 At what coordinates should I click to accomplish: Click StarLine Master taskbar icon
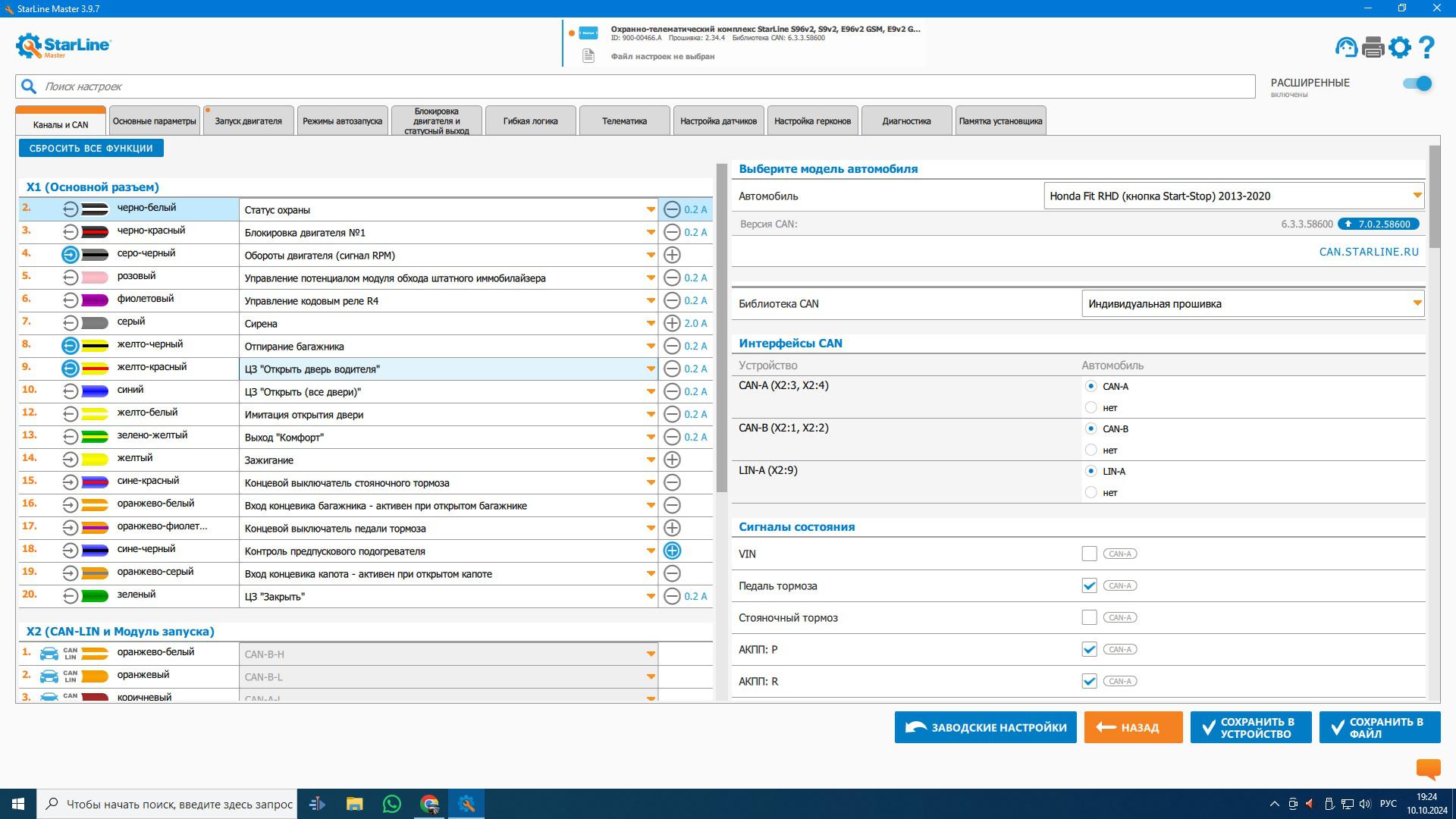click(x=466, y=804)
